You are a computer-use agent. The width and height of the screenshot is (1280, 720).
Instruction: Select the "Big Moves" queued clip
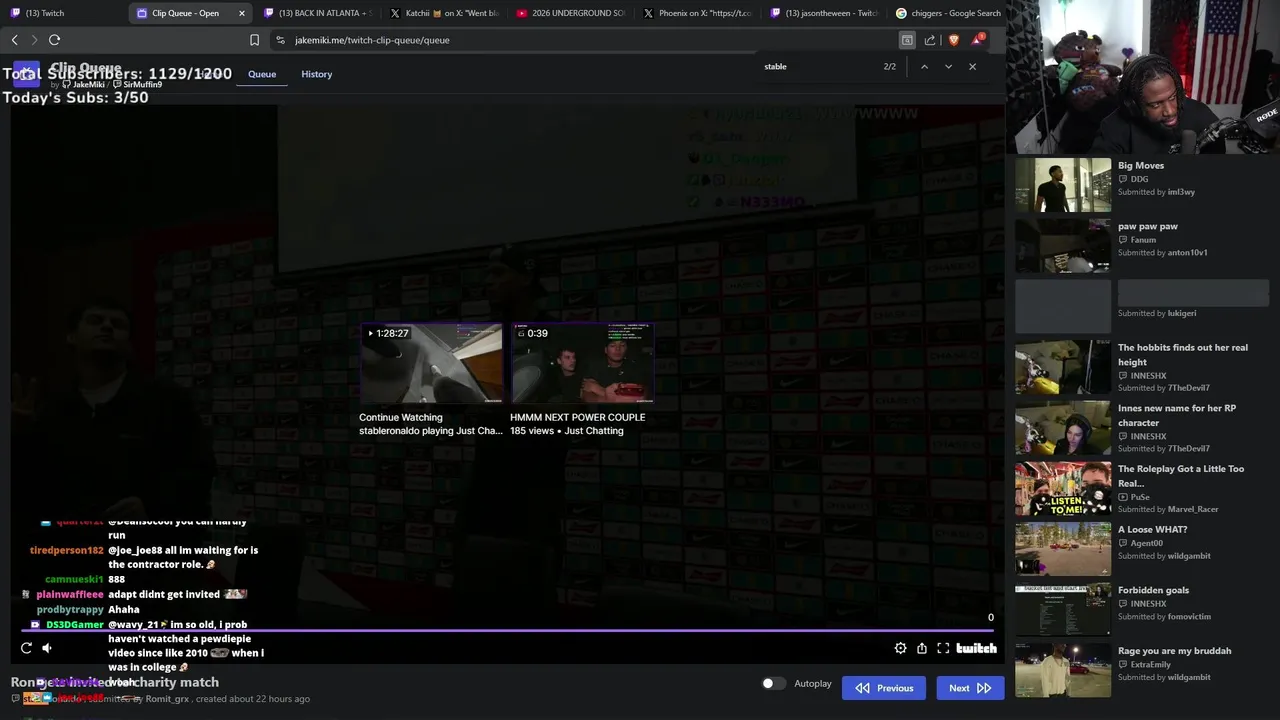(1141, 166)
